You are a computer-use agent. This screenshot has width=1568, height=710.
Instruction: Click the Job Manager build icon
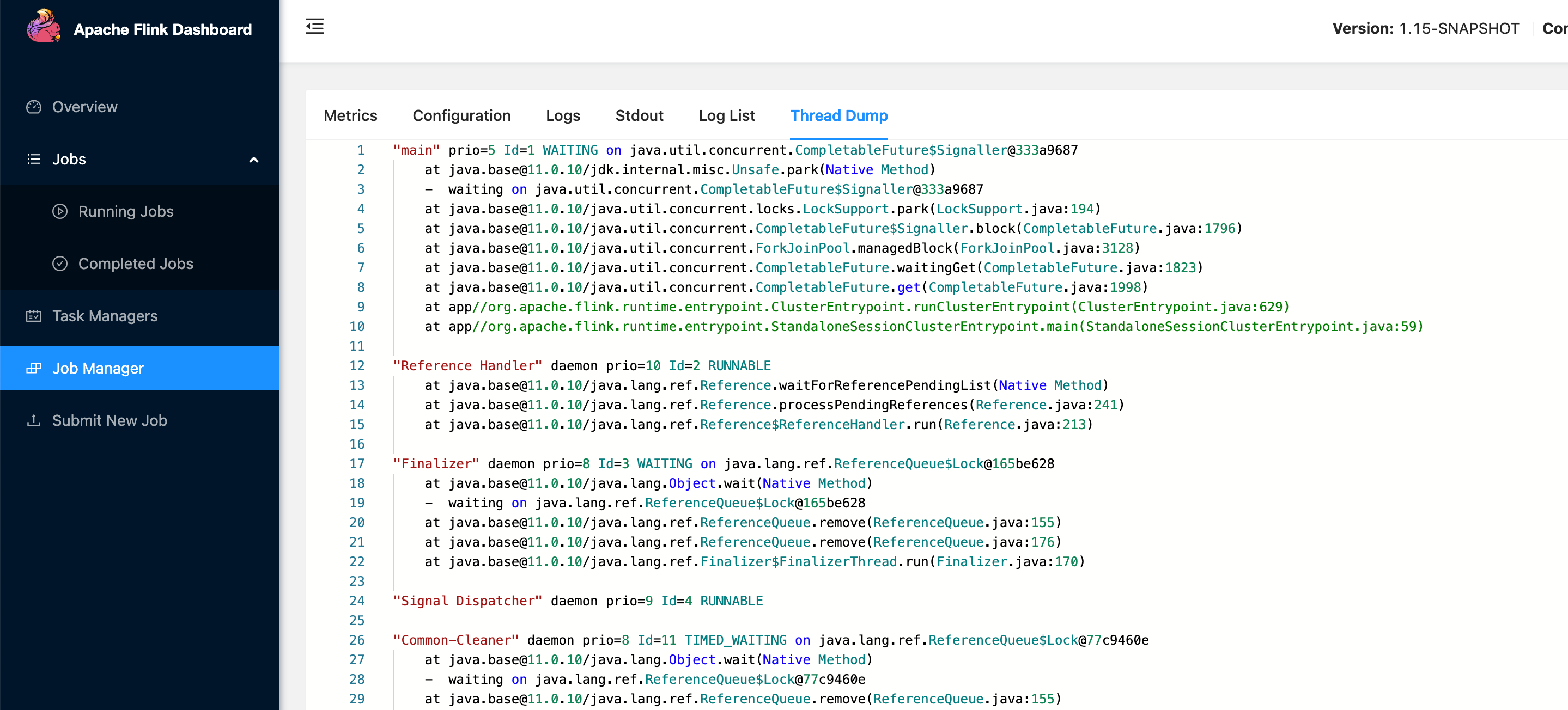34,368
